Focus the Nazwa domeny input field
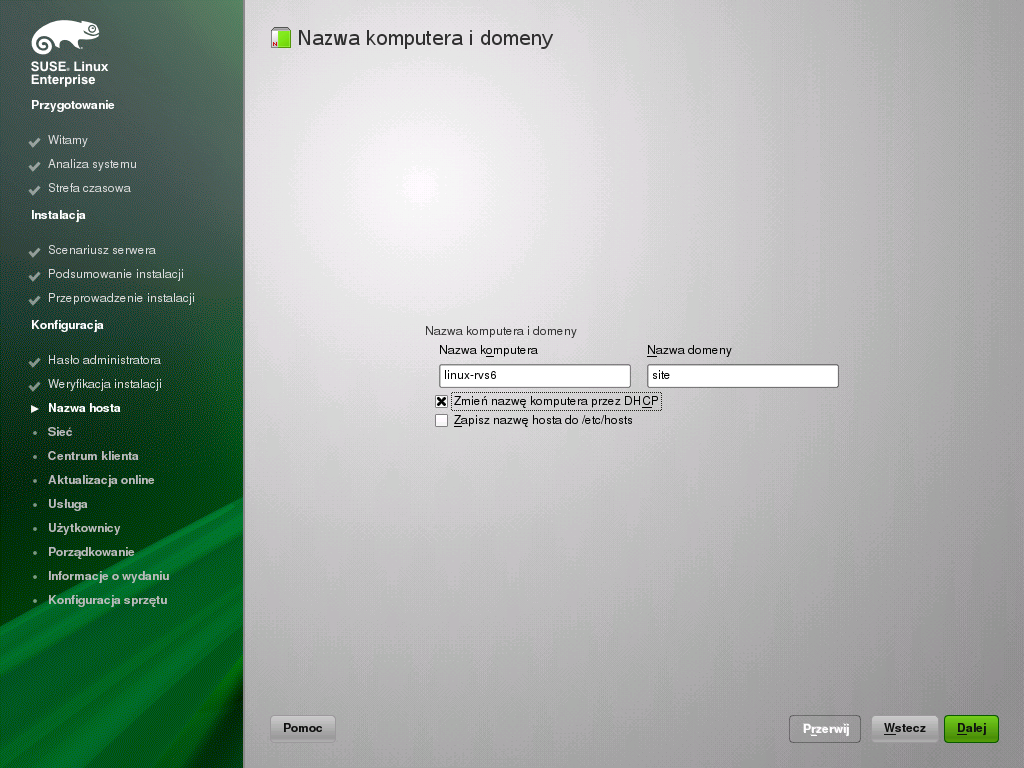This screenshot has width=1024, height=768. click(743, 376)
